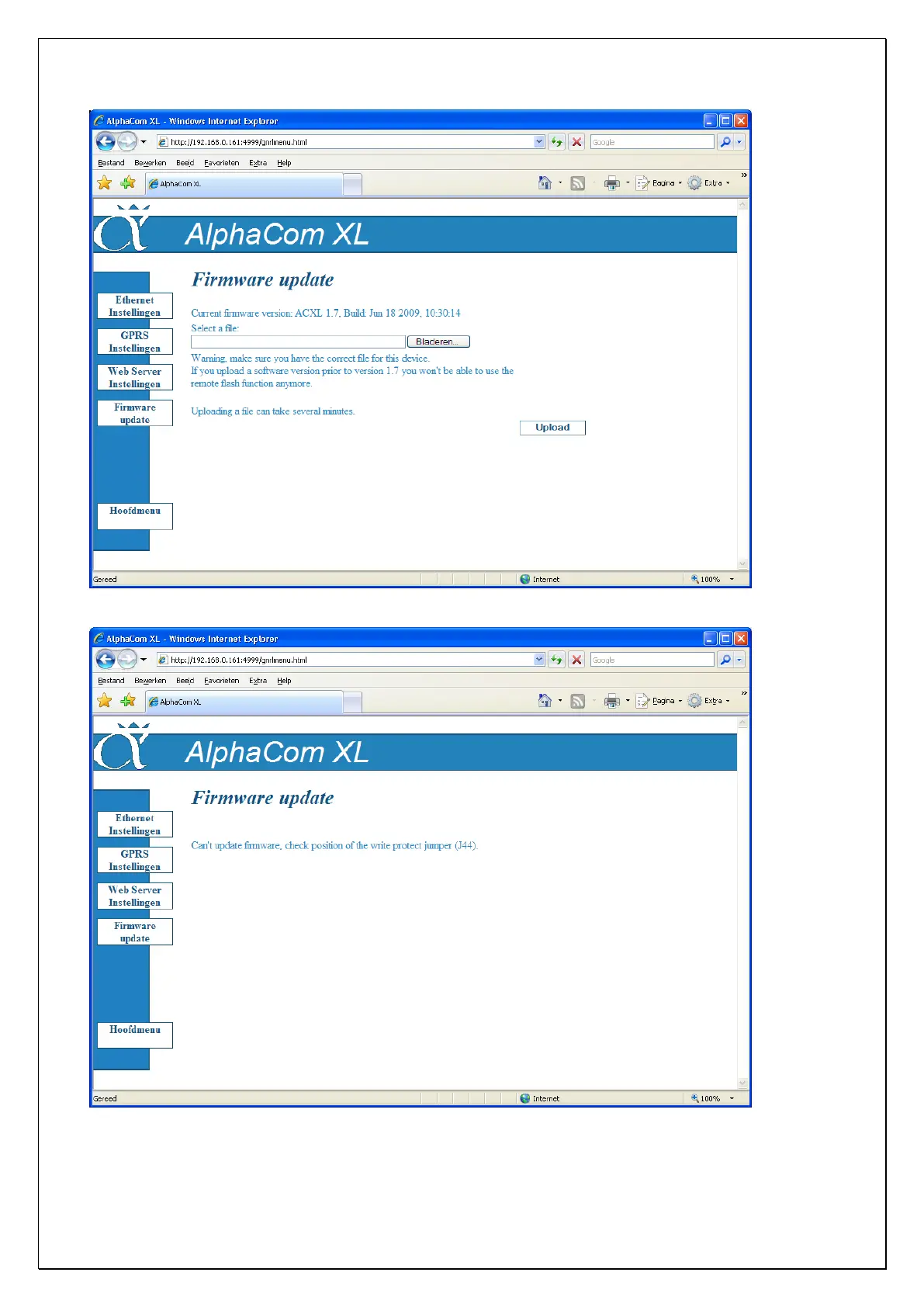This screenshot has height=1307, width=924.
Task: Open Help menu in bottom window
Action: coord(284,681)
